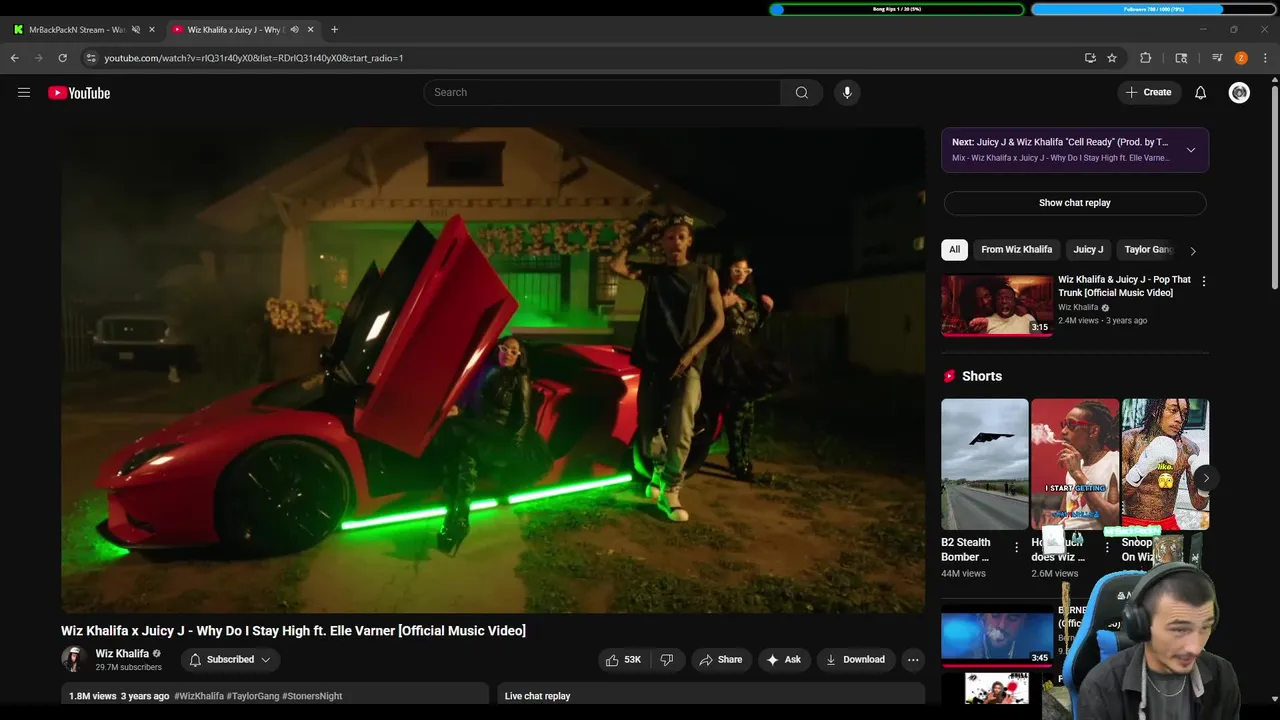The width and height of the screenshot is (1280, 720).
Task: Dislike the video with thumbs down
Action: click(x=667, y=659)
